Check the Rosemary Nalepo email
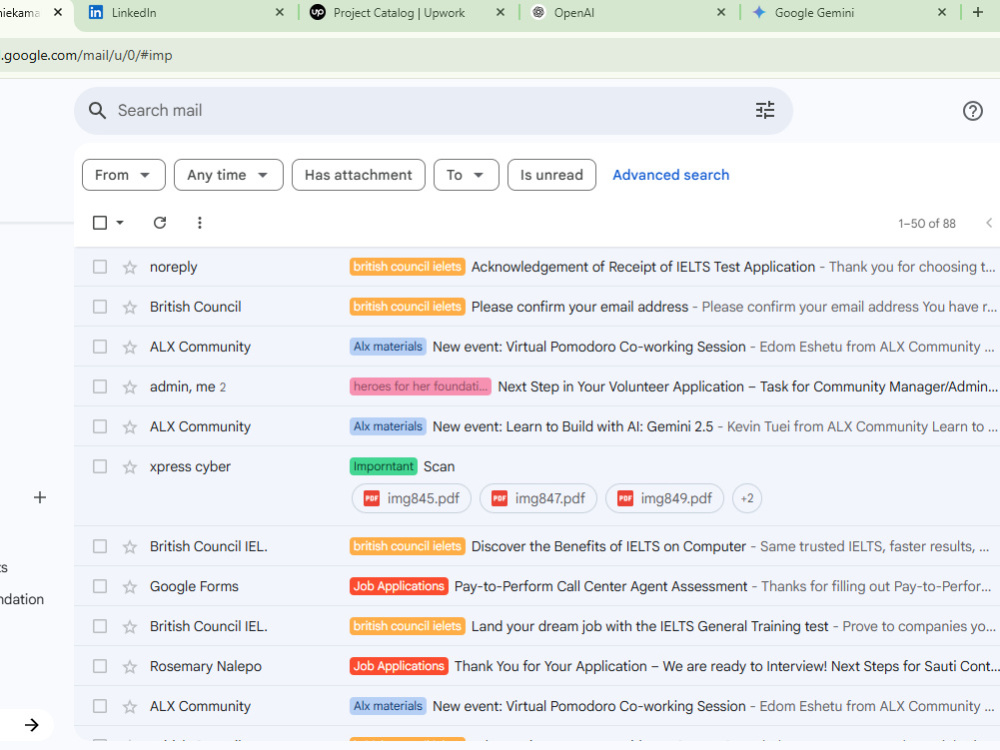 [99, 666]
